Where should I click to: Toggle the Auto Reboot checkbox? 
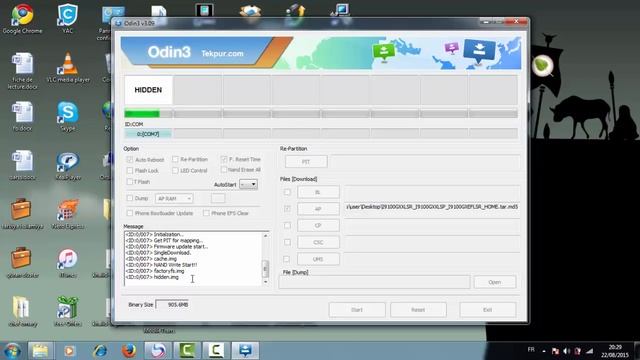point(130,160)
